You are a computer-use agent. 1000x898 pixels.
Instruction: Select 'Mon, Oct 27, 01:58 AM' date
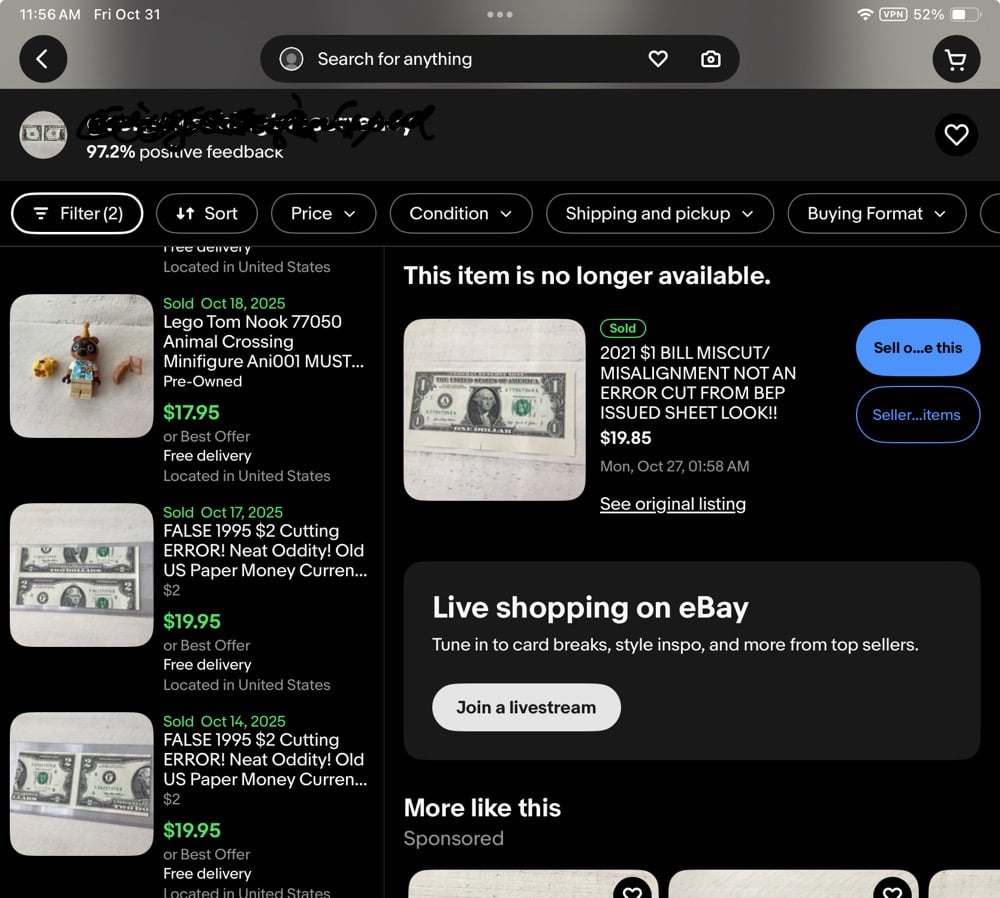tap(674, 466)
